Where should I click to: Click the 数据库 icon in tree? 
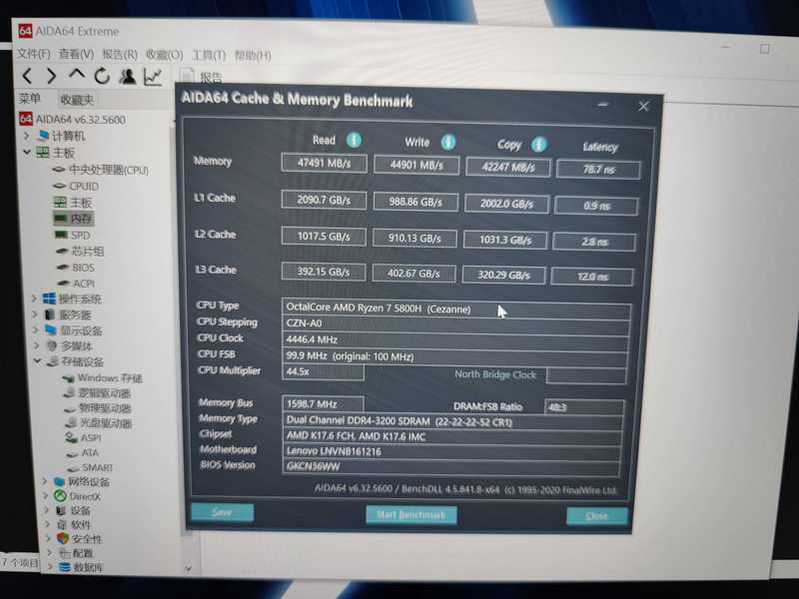point(64,566)
